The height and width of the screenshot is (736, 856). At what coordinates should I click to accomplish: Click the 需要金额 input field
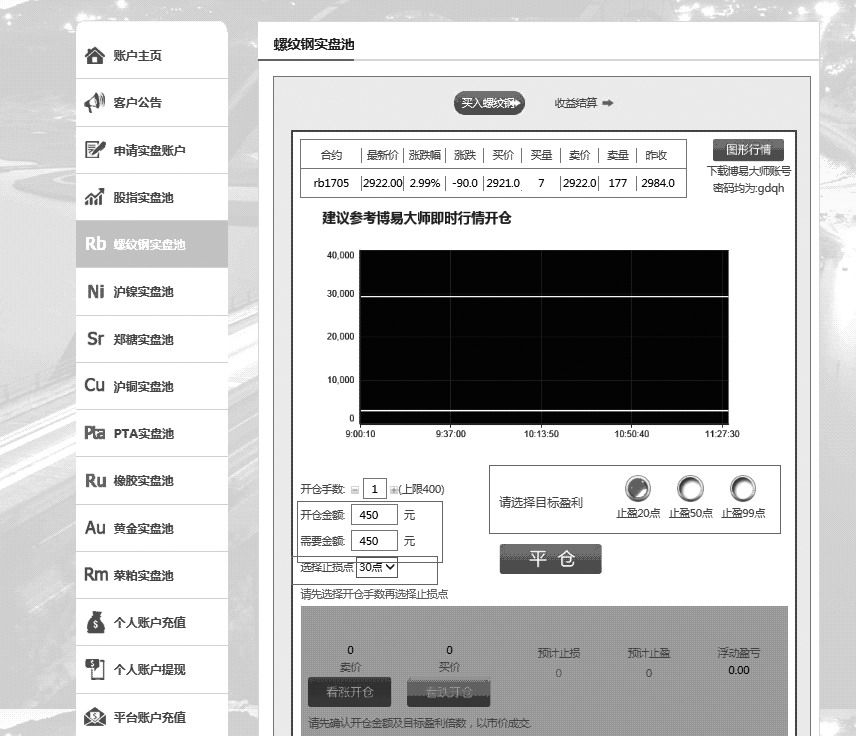pyautogui.click(x=374, y=541)
